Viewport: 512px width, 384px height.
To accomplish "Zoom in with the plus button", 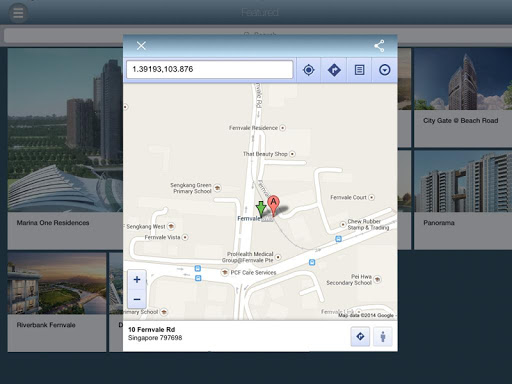I will [x=137, y=279].
